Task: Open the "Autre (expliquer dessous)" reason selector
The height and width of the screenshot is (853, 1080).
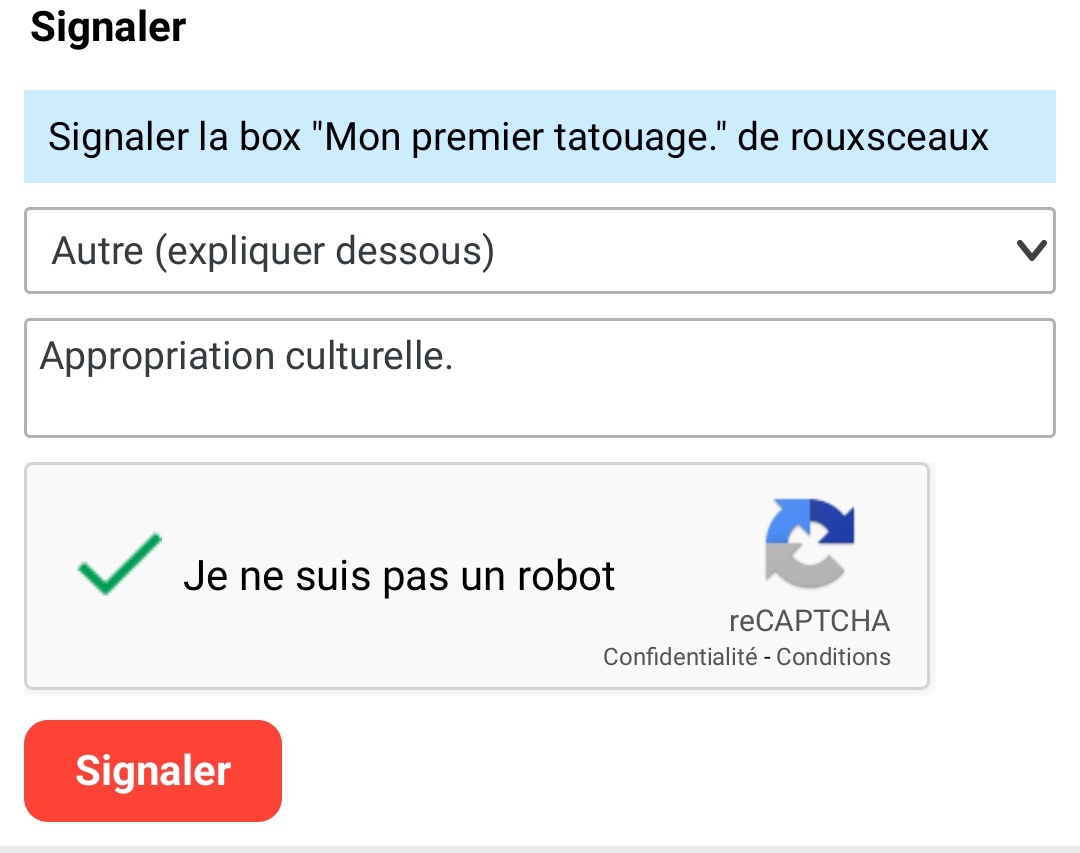Action: pos(538,251)
